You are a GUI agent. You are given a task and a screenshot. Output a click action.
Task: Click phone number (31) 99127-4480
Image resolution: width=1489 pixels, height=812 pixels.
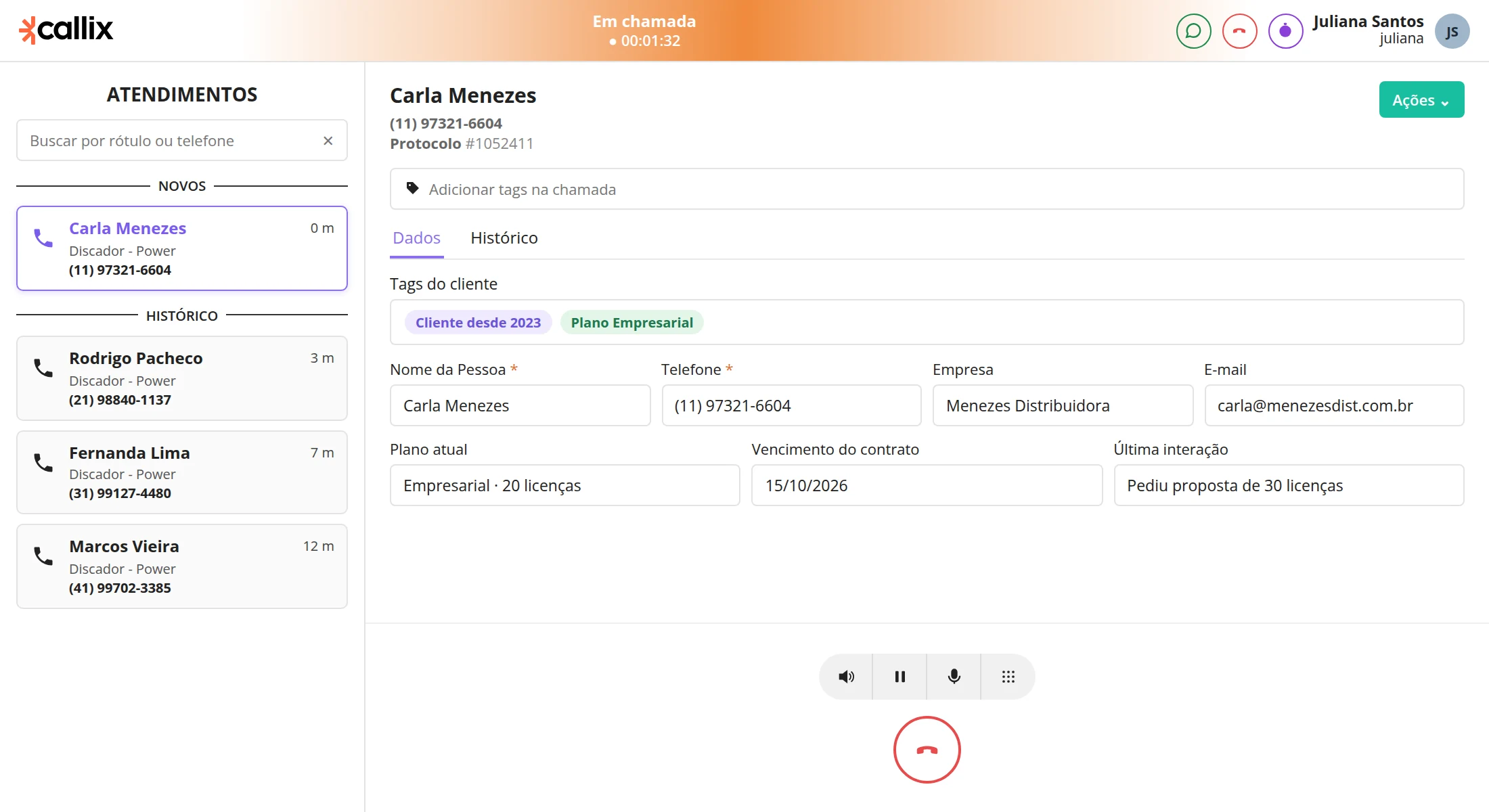coord(120,493)
